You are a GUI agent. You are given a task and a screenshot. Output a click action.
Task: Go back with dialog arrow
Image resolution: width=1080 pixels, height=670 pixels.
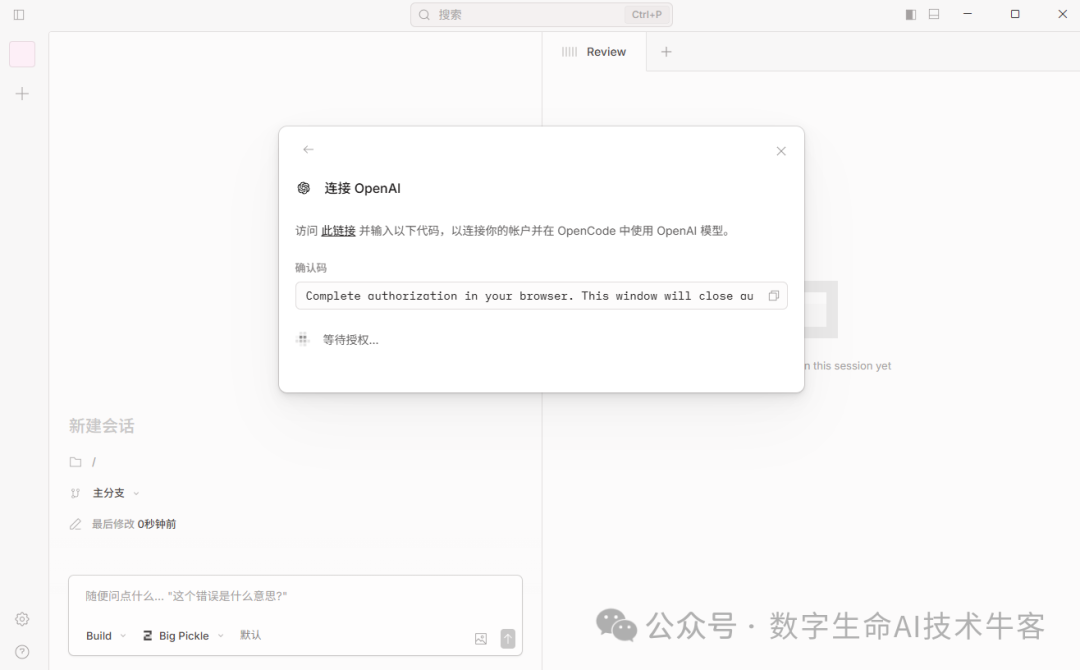(x=309, y=149)
